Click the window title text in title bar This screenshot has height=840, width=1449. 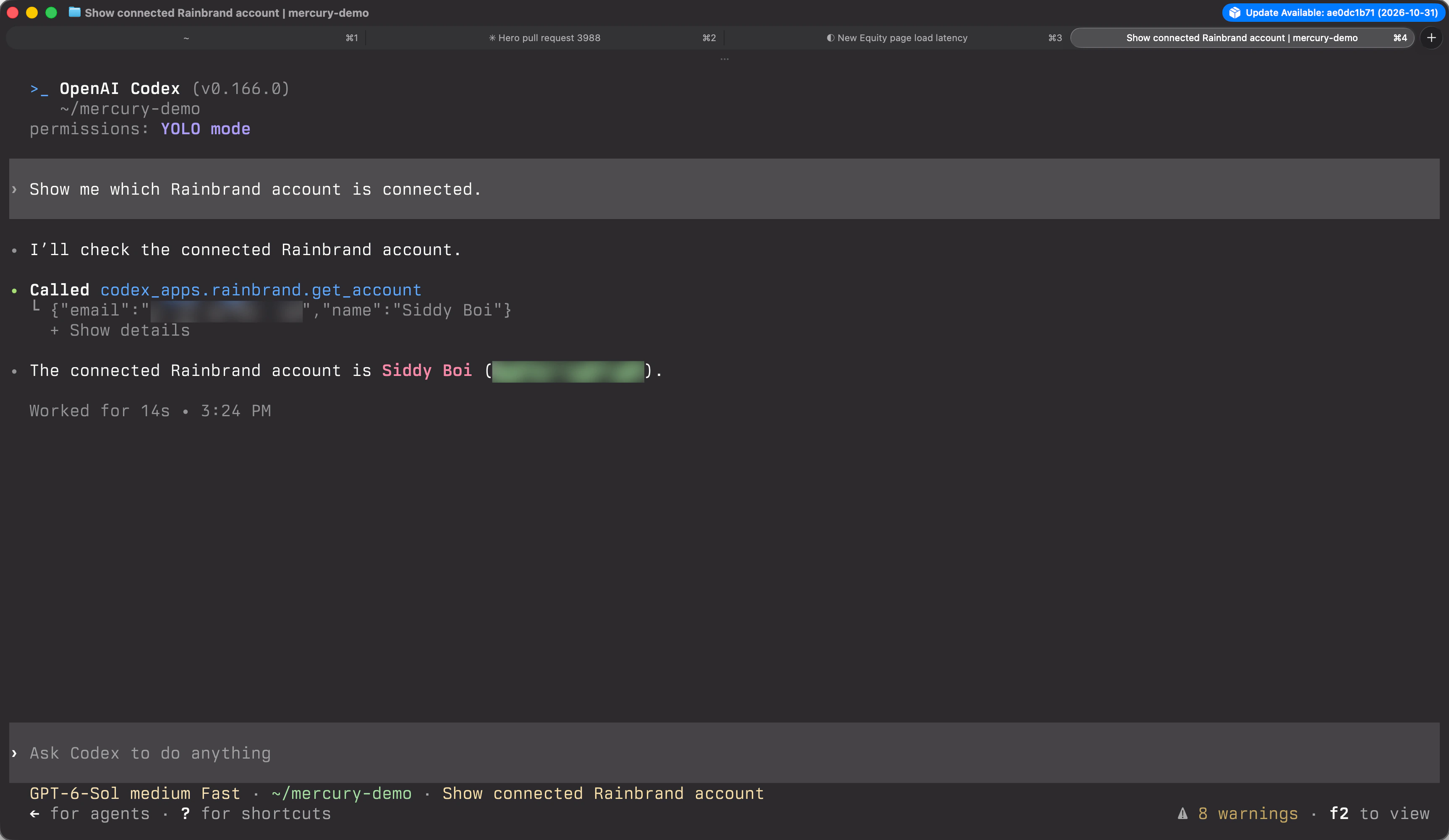pyautogui.click(x=227, y=13)
